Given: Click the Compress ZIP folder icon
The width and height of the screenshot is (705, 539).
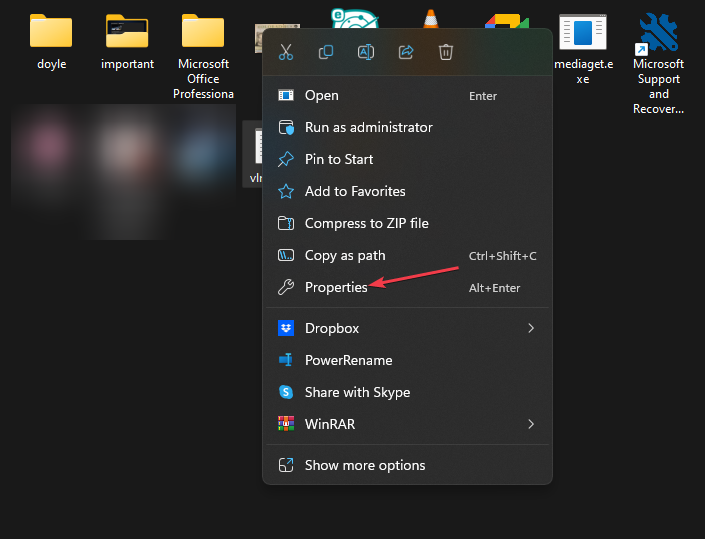Looking at the screenshot, I should (x=286, y=223).
